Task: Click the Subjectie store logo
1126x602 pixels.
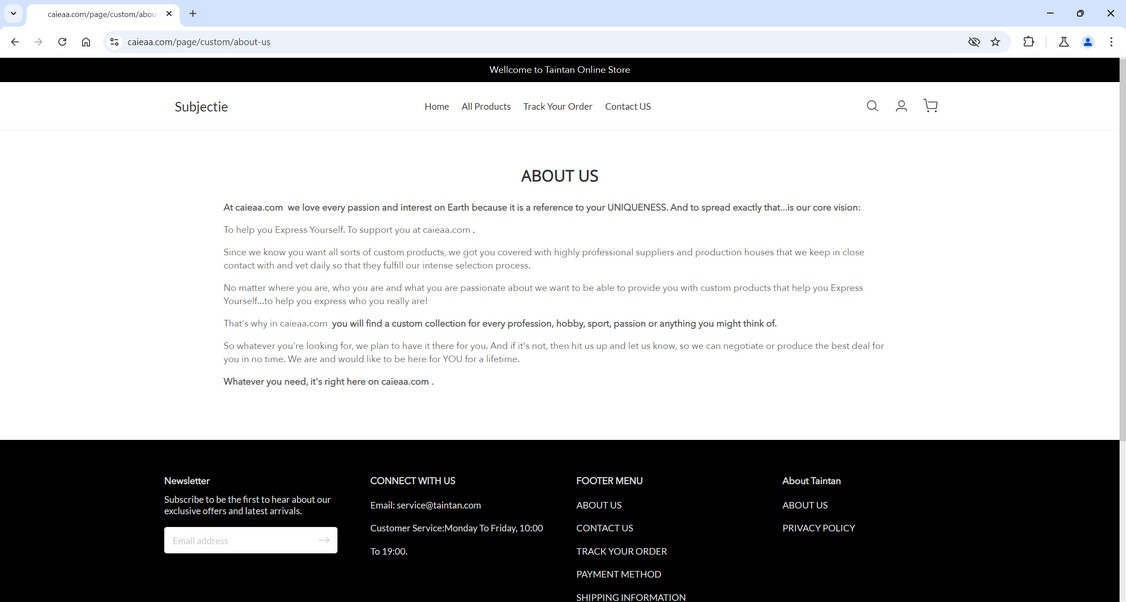Action: coord(201,107)
